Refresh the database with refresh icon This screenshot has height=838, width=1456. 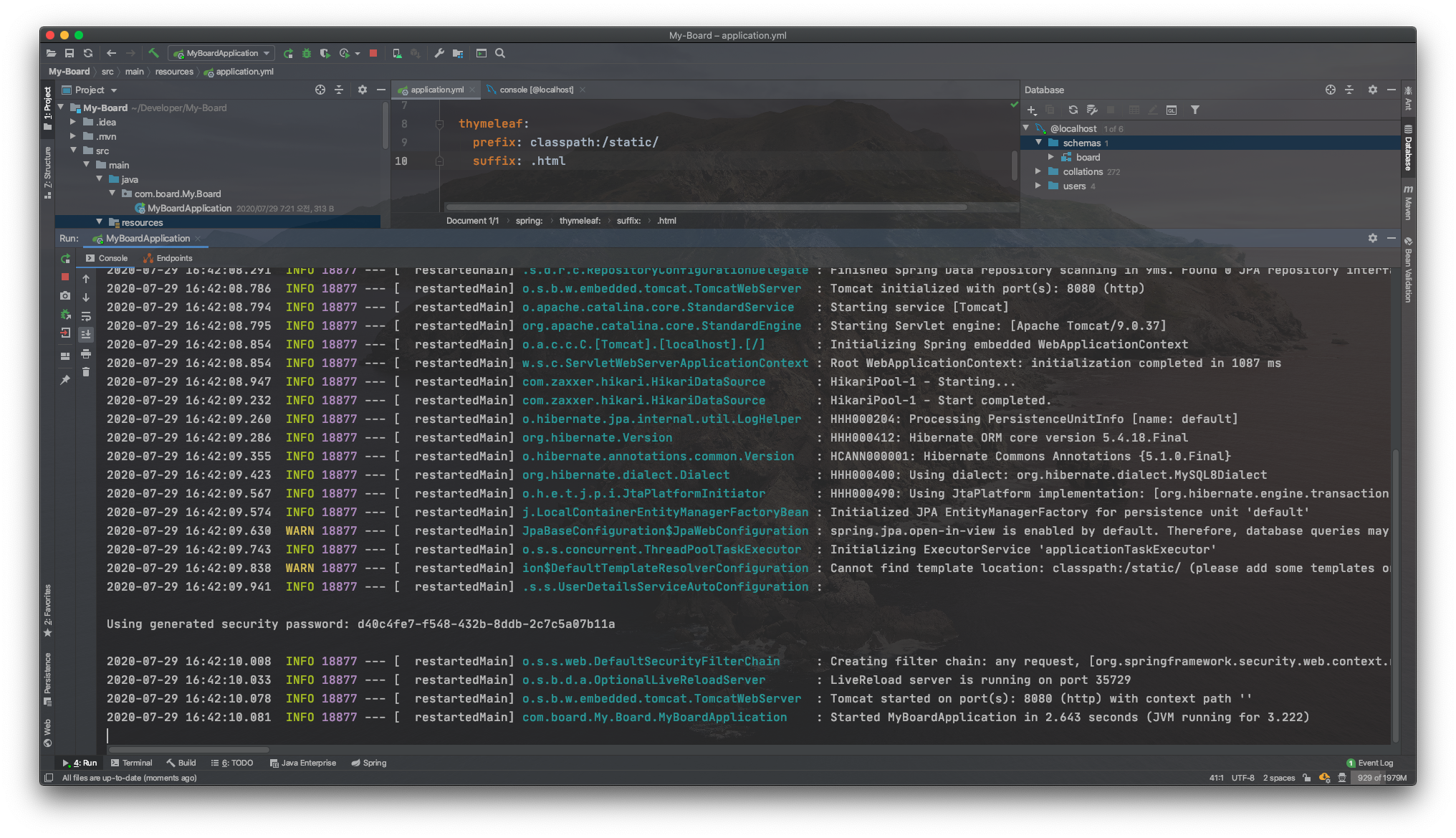pyautogui.click(x=1073, y=110)
